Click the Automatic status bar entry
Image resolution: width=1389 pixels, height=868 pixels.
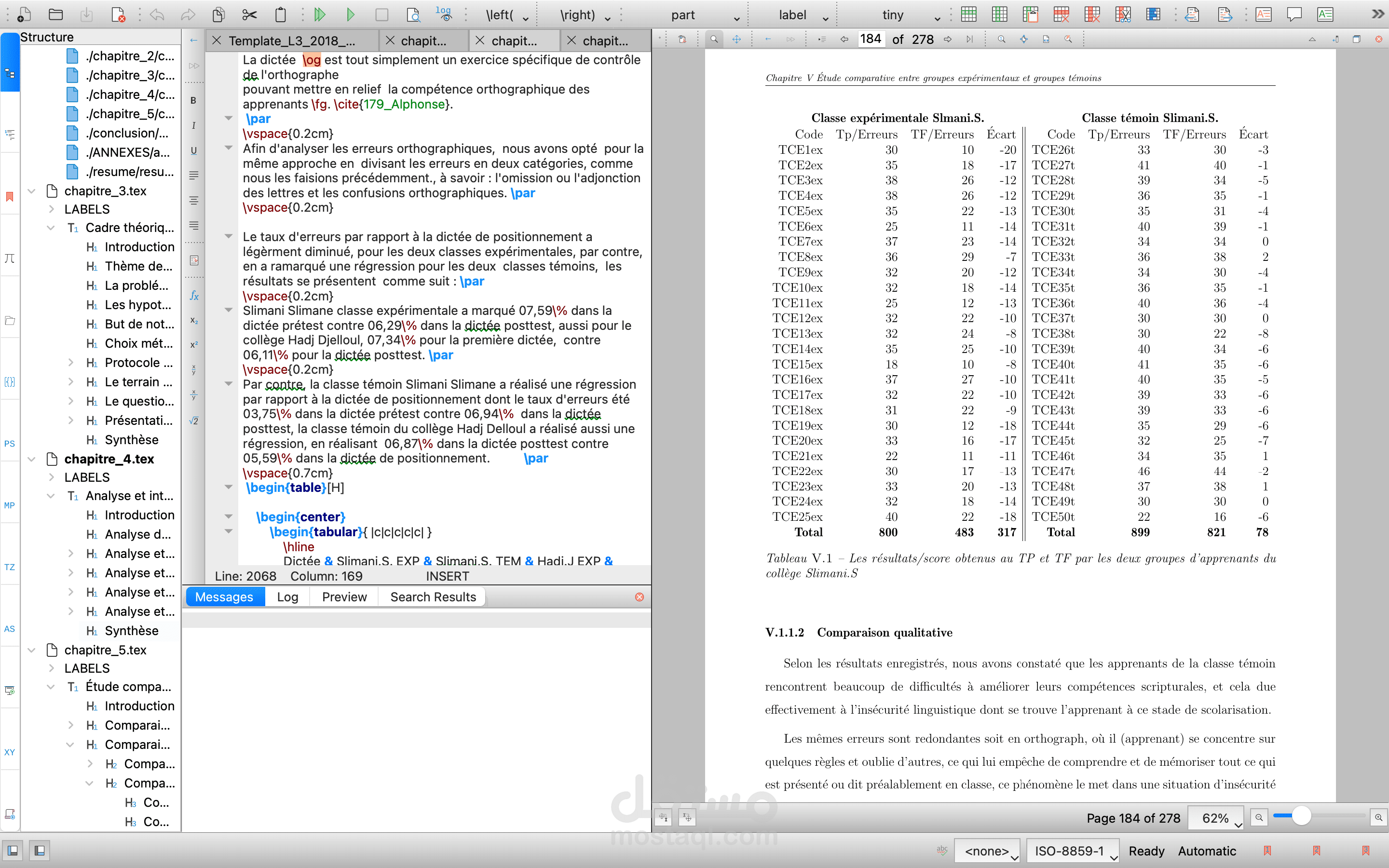1207,851
